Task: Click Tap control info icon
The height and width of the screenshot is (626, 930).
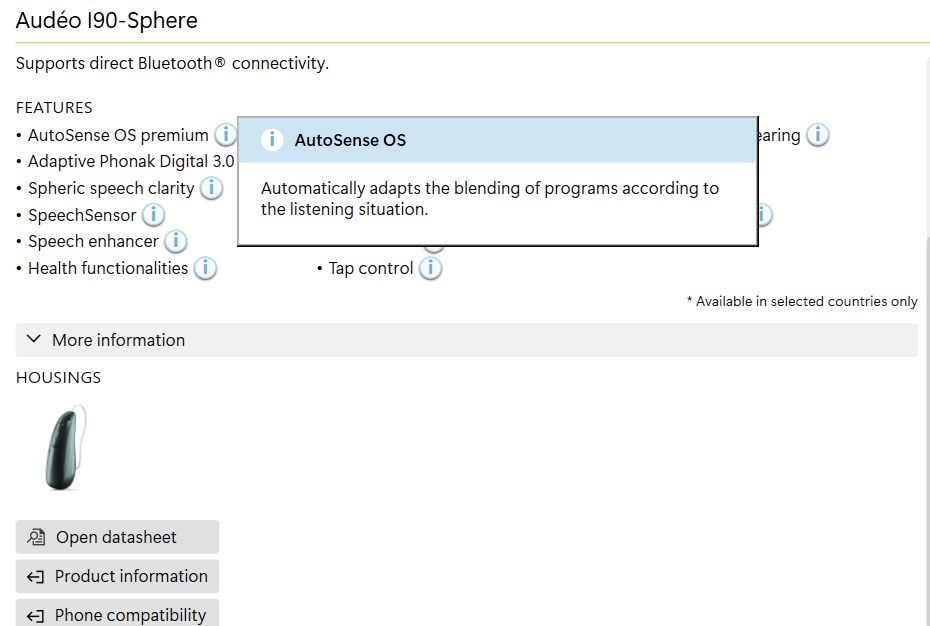Action: tap(431, 268)
